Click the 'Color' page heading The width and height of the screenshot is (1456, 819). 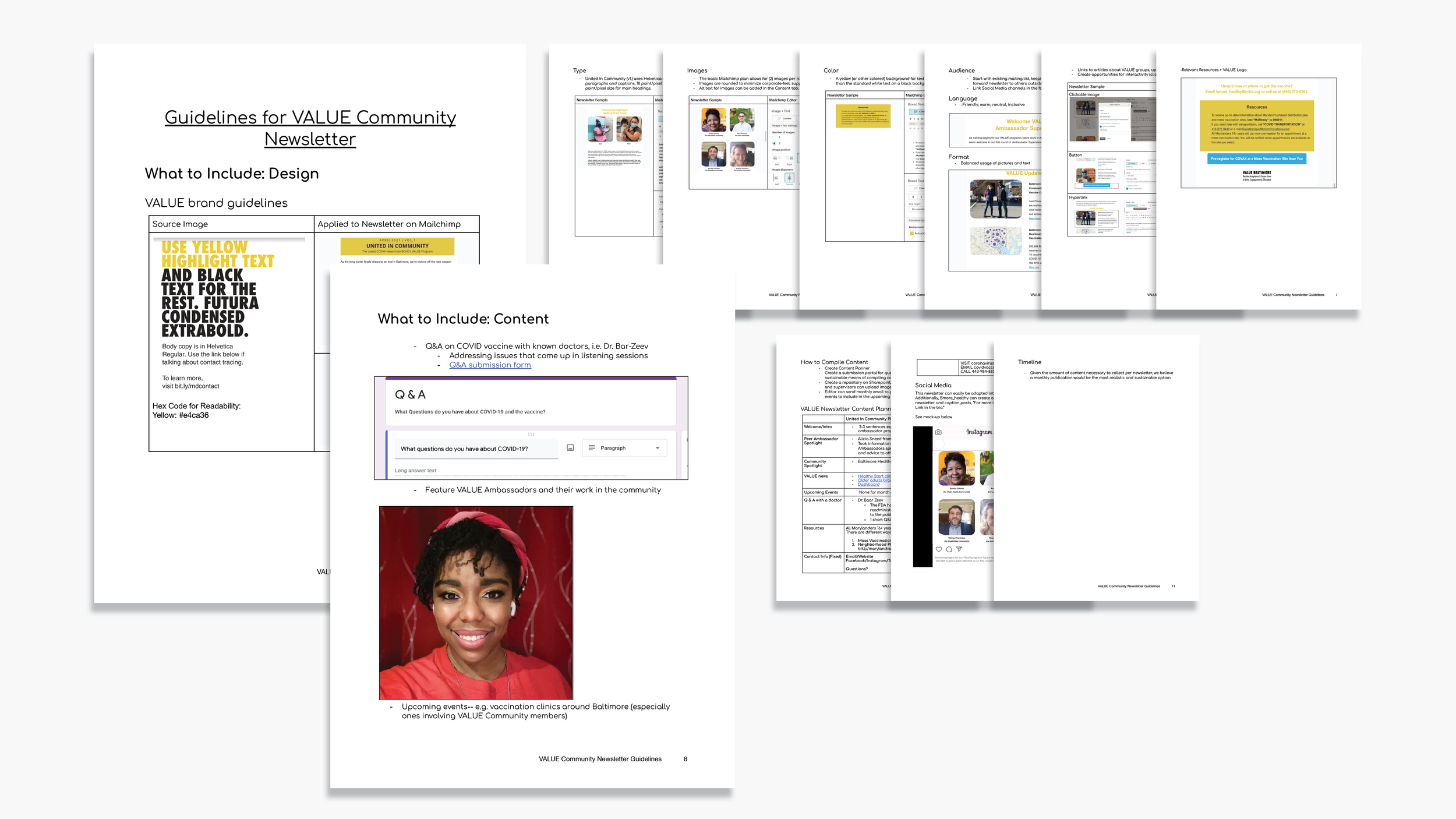click(x=831, y=70)
